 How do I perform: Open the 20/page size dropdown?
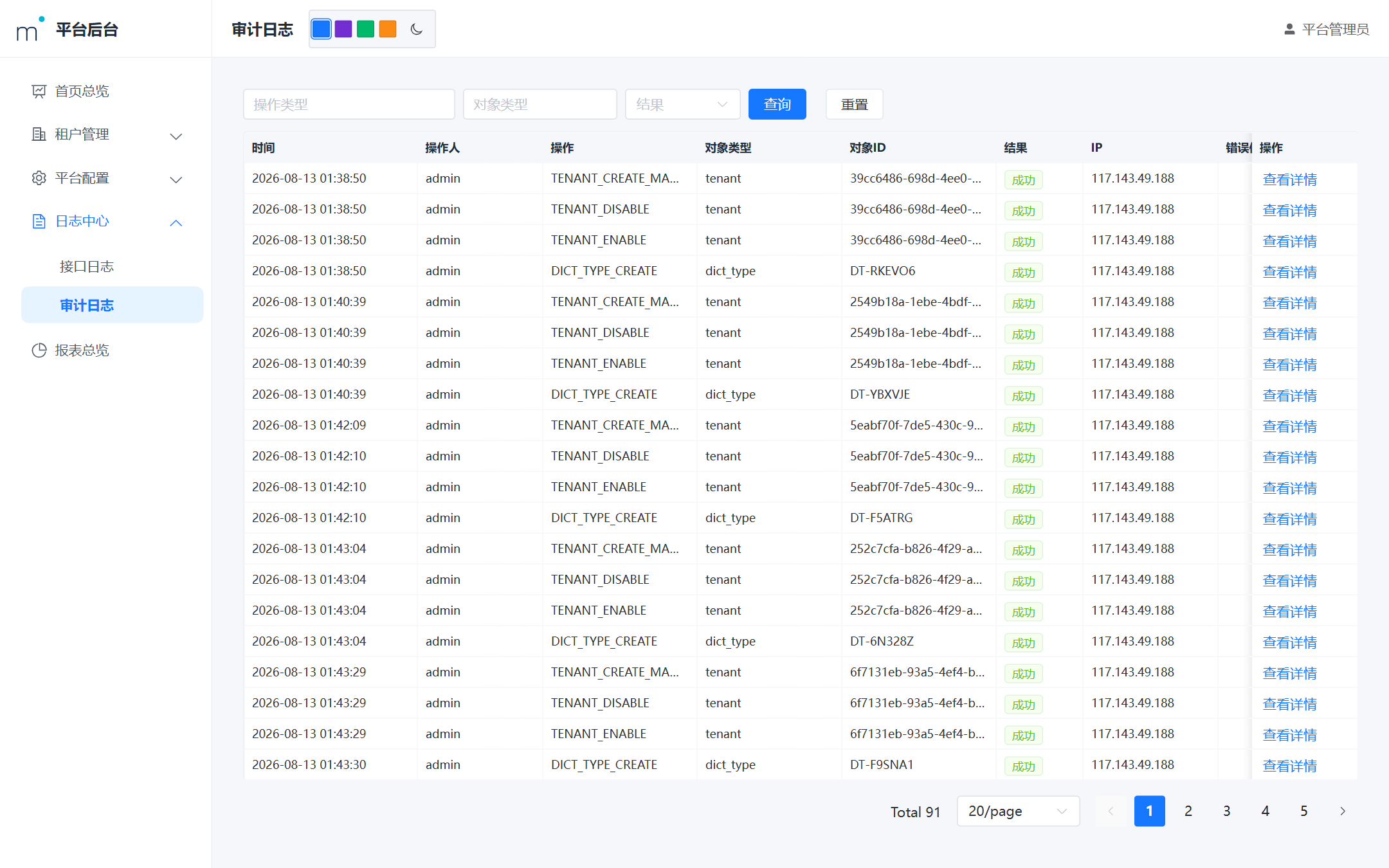[1018, 811]
